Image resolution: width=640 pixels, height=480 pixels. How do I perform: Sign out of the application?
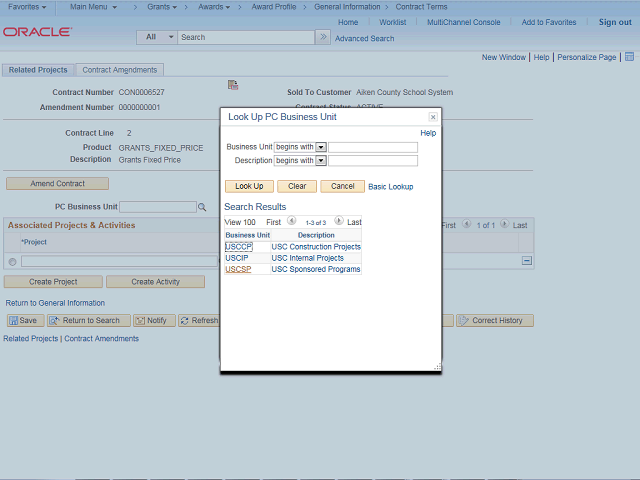tap(615, 22)
